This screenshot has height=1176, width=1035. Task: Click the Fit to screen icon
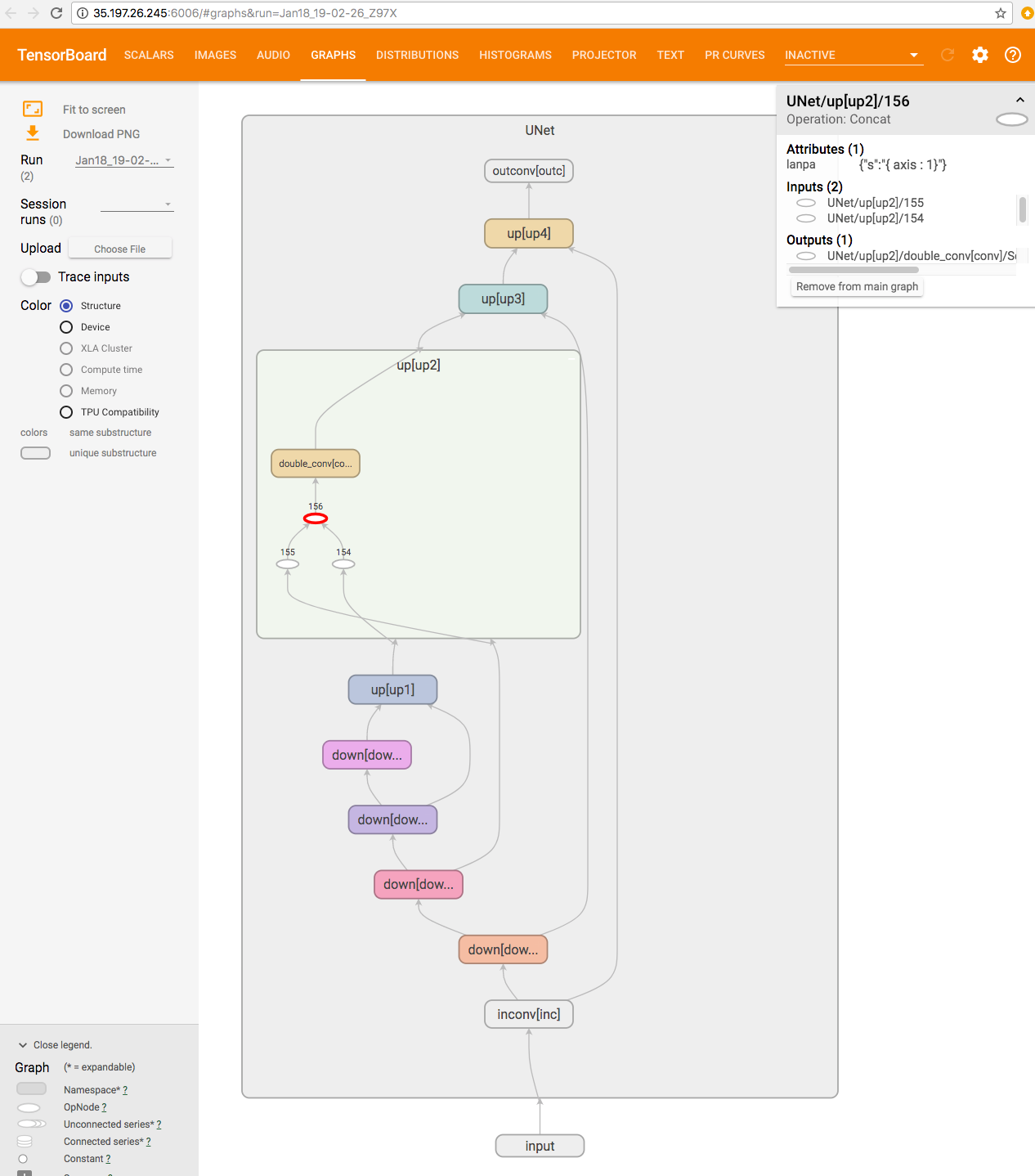point(33,110)
